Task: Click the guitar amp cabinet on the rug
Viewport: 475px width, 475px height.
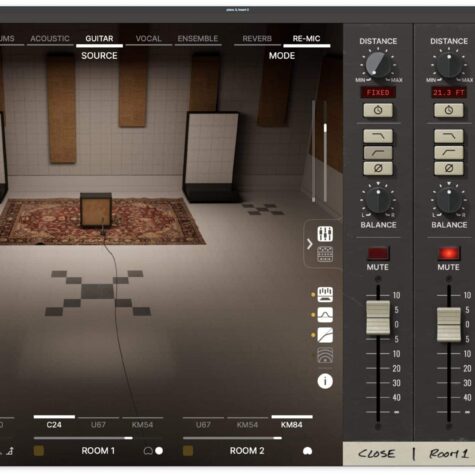Action: [96, 210]
